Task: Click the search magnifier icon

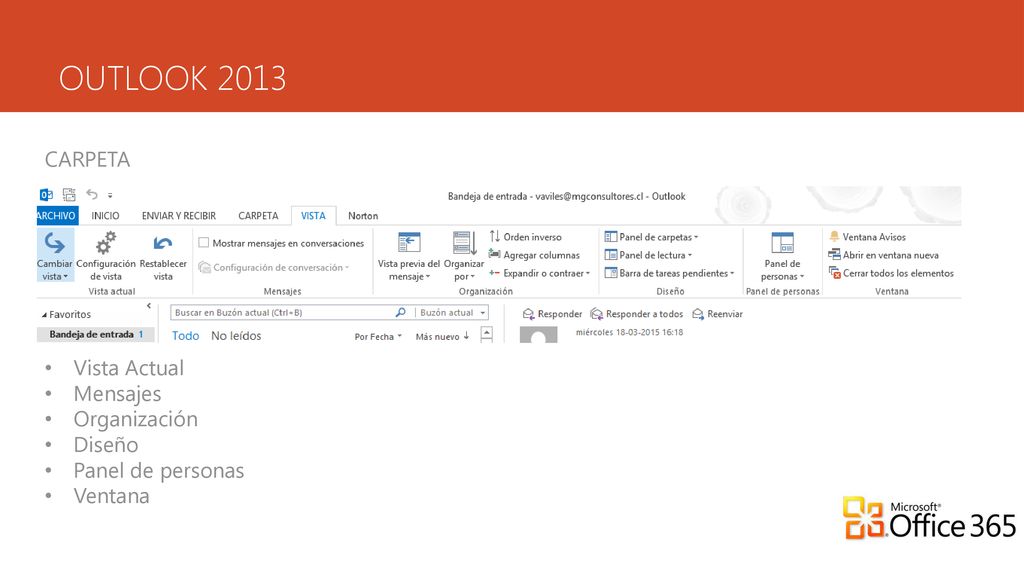Action: [400, 313]
